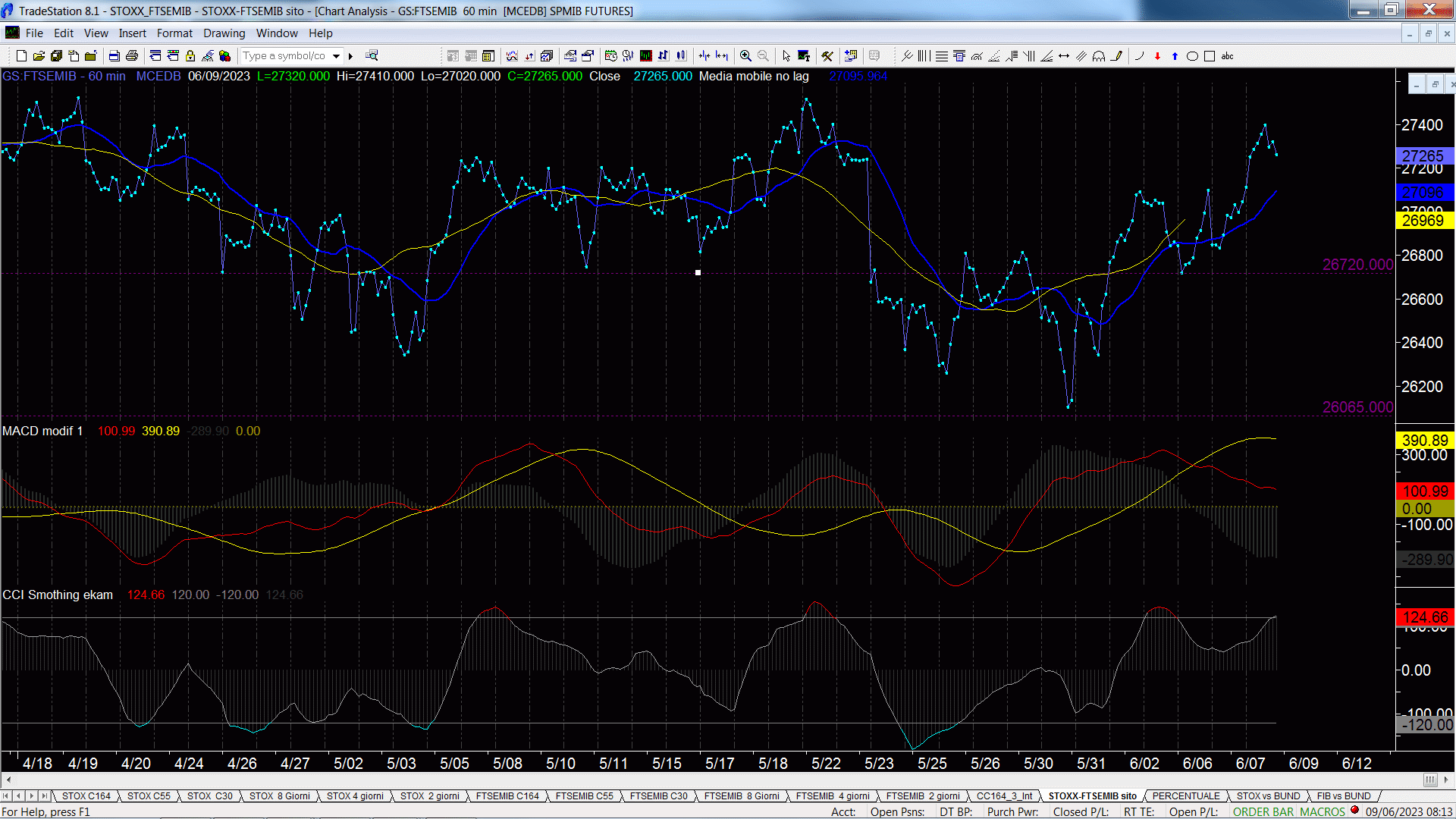Switch to the FTSEMIB 4 giorni tab
This screenshot has height=819, width=1456.
[x=833, y=795]
